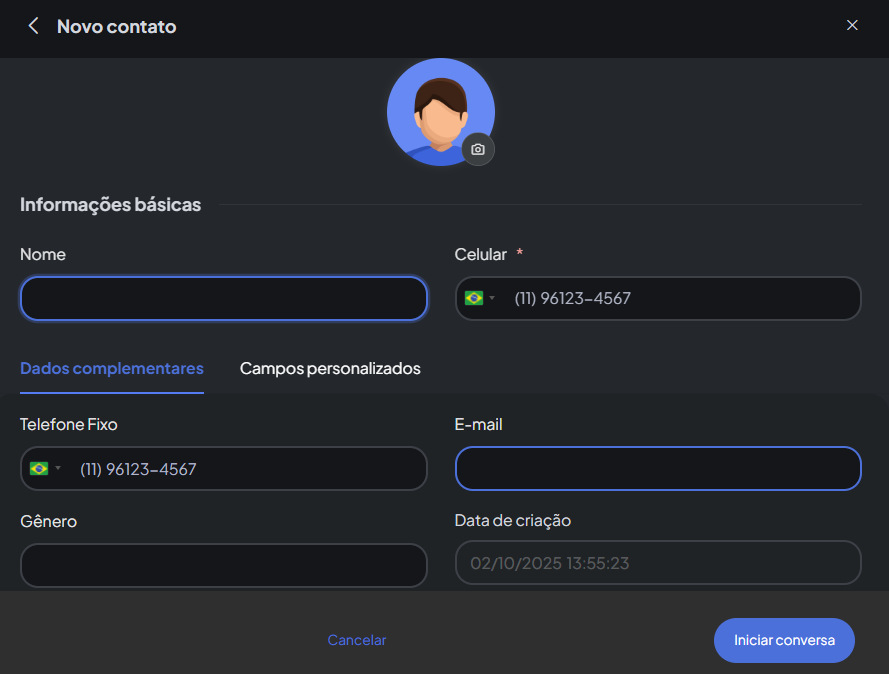Click the Novo contato title text
The image size is (889, 674).
tap(116, 26)
